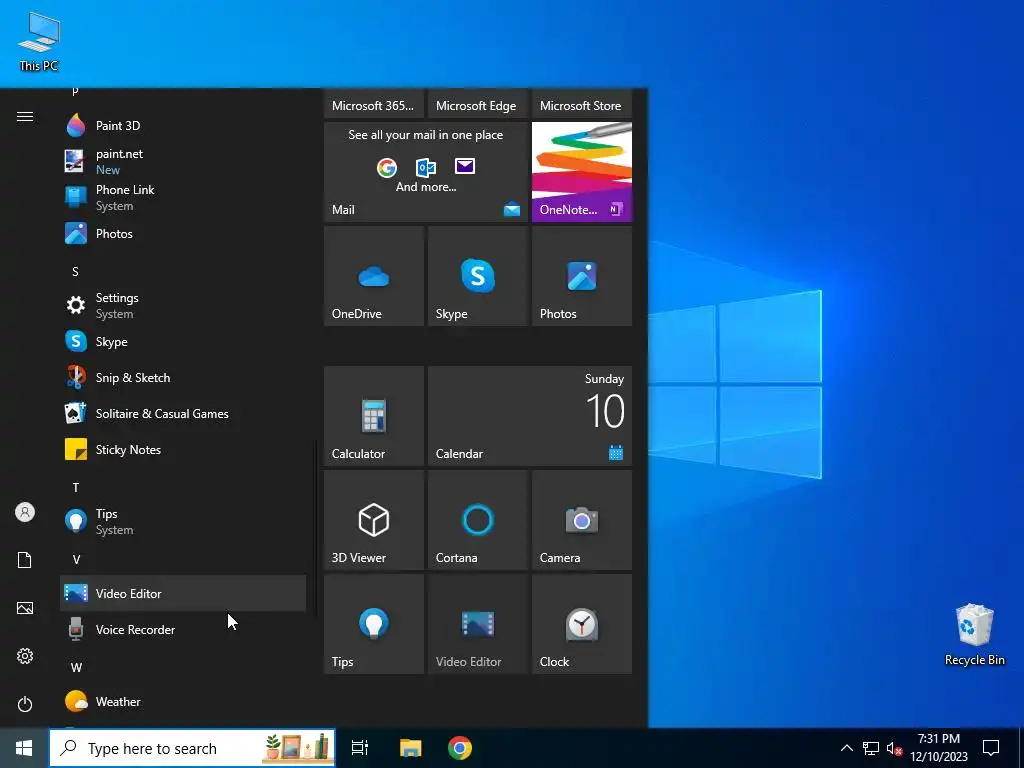Open the Documents shortcut in Start sidebar
This screenshot has height=768, width=1024.
pos(25,560)
